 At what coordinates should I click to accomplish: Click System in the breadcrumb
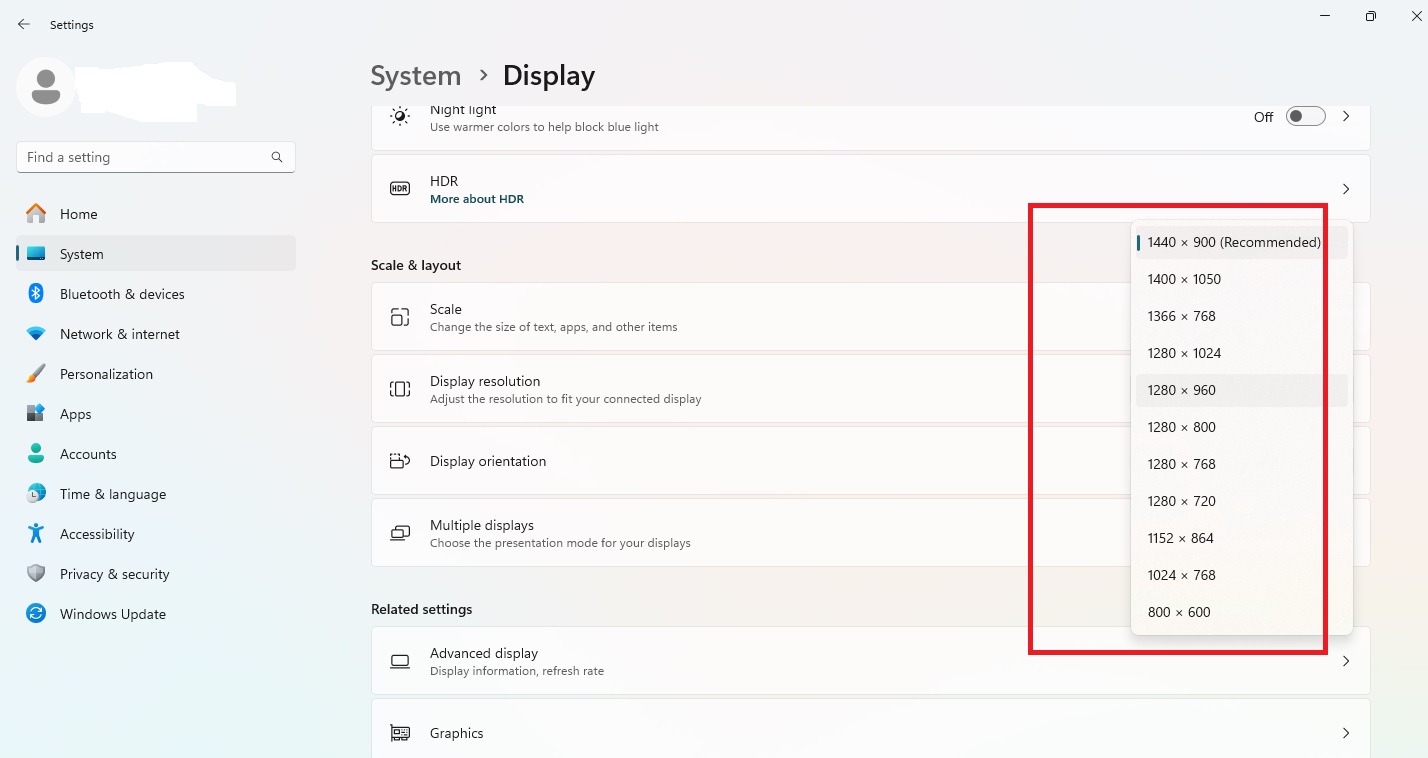pyautogui.click(x=416, y=76)
